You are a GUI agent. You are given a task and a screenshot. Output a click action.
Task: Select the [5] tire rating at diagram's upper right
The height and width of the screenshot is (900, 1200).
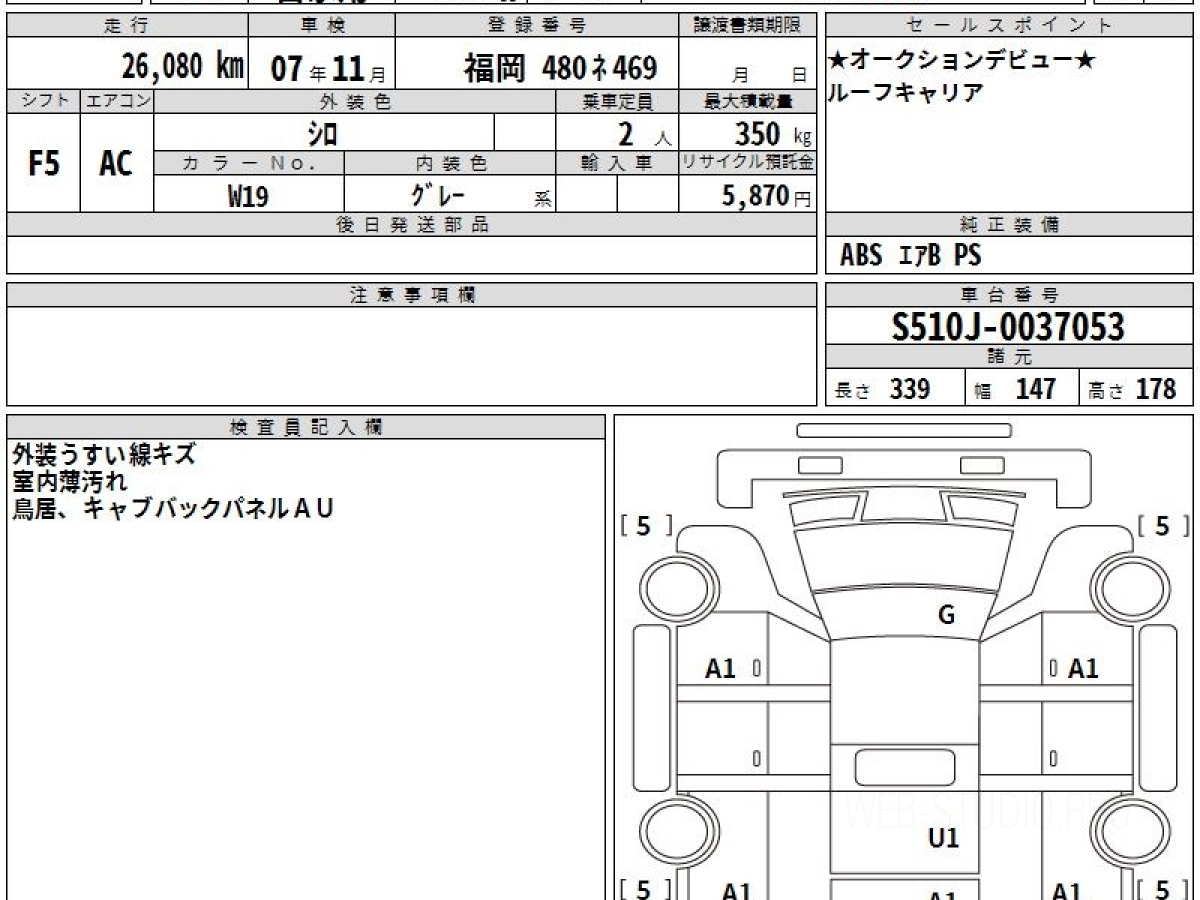tap(1164, 526)
